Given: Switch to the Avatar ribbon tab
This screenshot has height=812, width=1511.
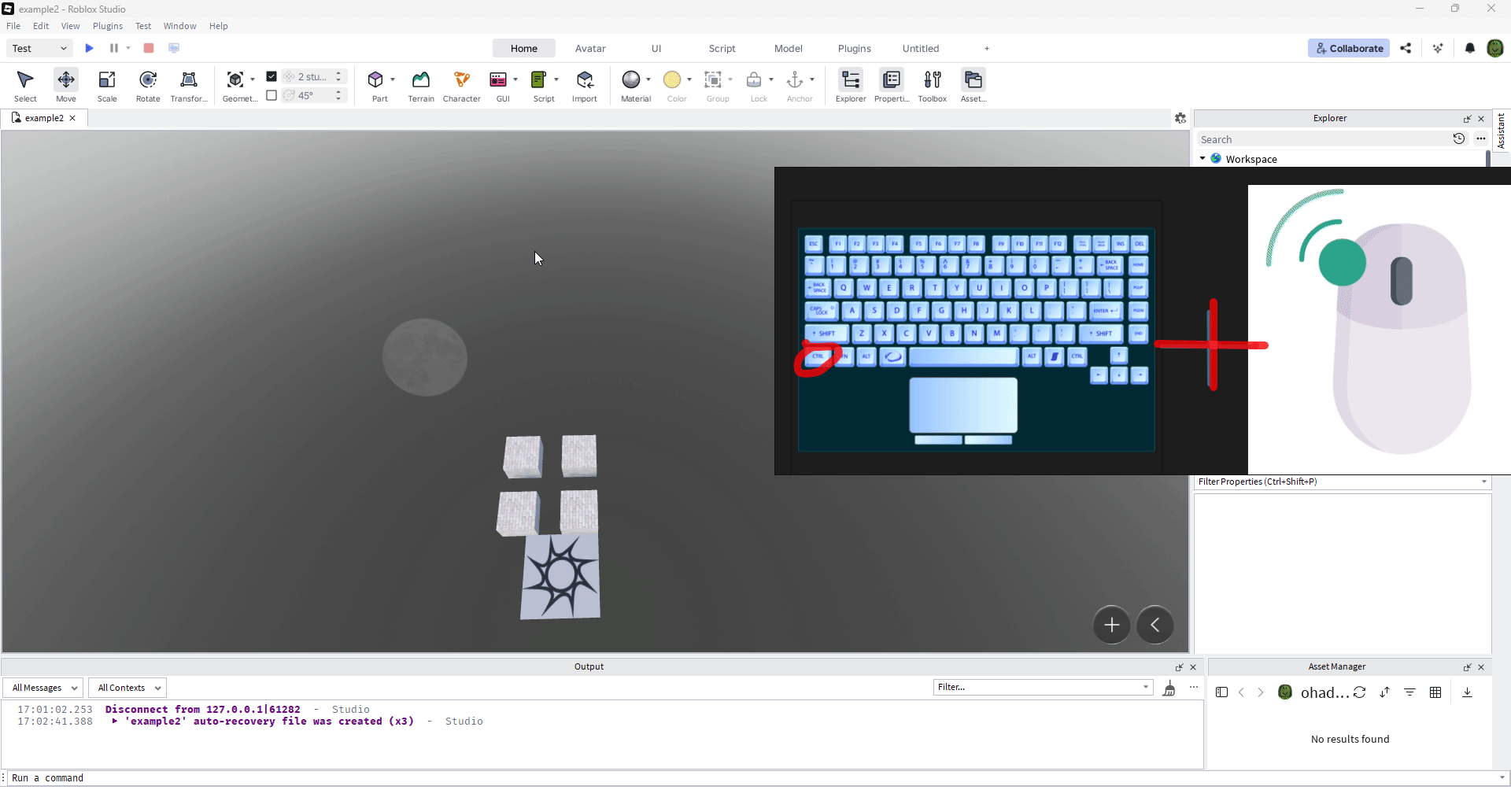Looking at the screenshot, I should 589,49.
